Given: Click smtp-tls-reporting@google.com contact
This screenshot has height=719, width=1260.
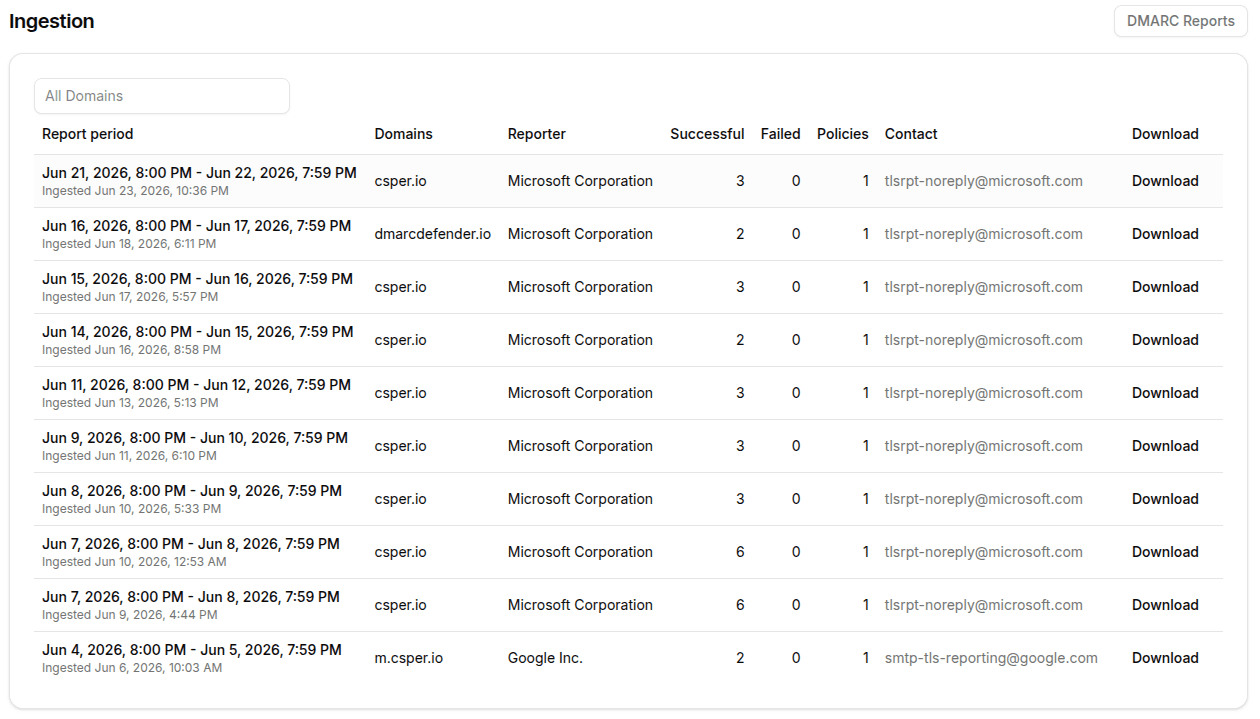Looking at the screenshot, I should point(991,658).
